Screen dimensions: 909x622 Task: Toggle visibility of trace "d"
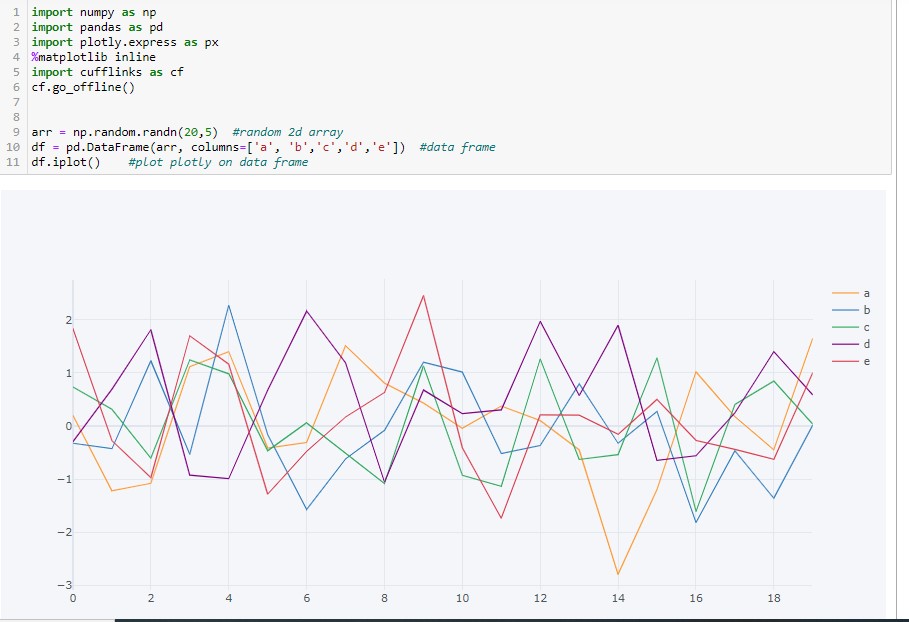[x=866, y=344]
